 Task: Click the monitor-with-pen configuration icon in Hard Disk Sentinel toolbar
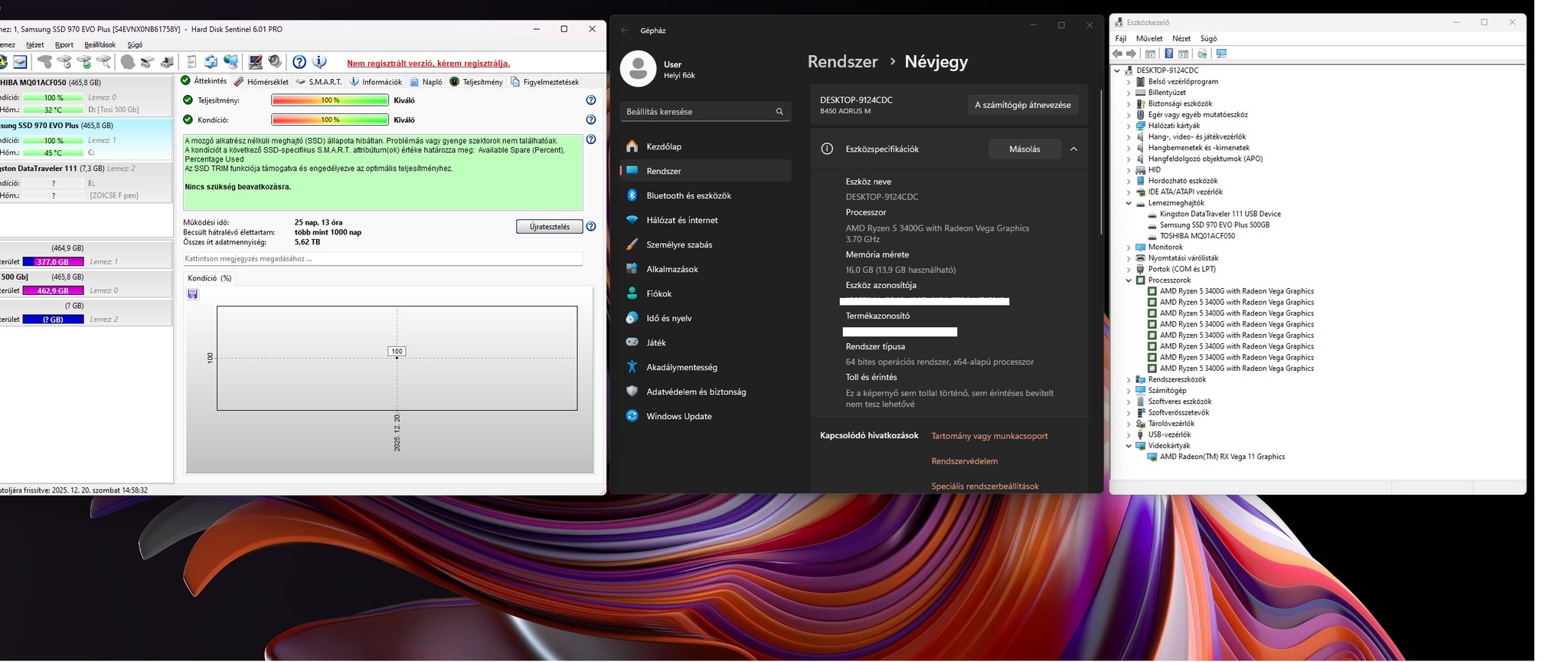[256, 62]
